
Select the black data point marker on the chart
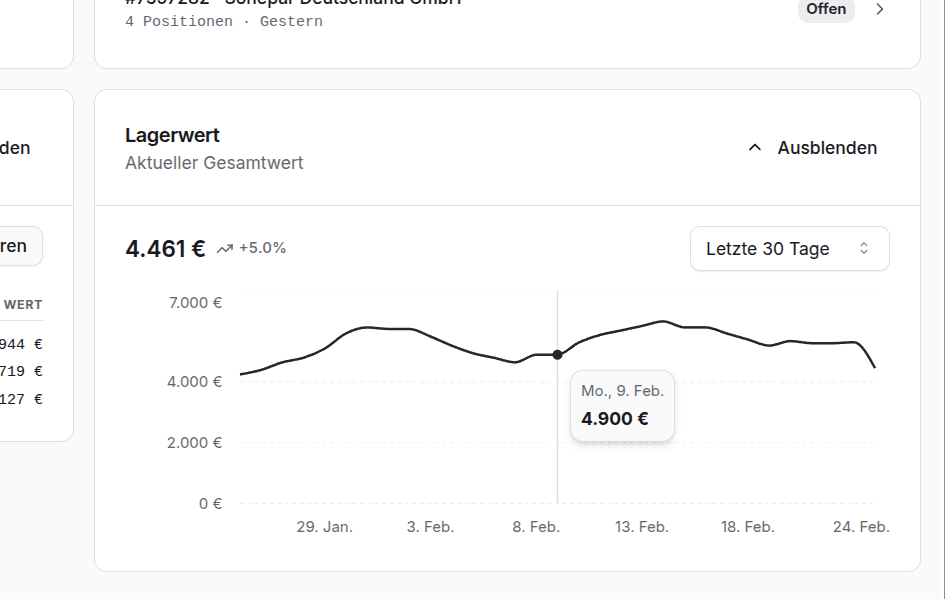tap(557, 354)
